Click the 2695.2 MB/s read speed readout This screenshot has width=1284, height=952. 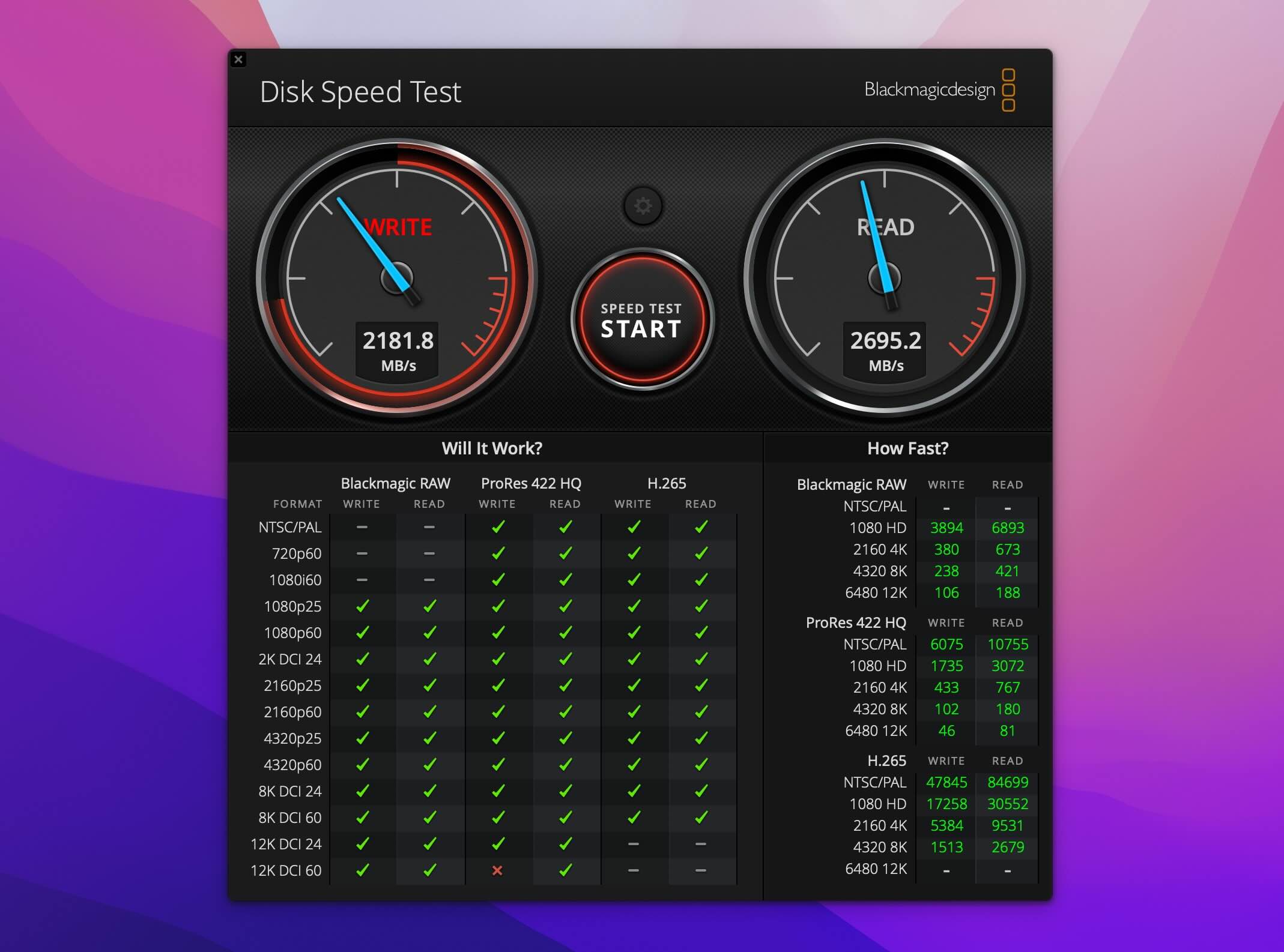click(x=886, y=351)
